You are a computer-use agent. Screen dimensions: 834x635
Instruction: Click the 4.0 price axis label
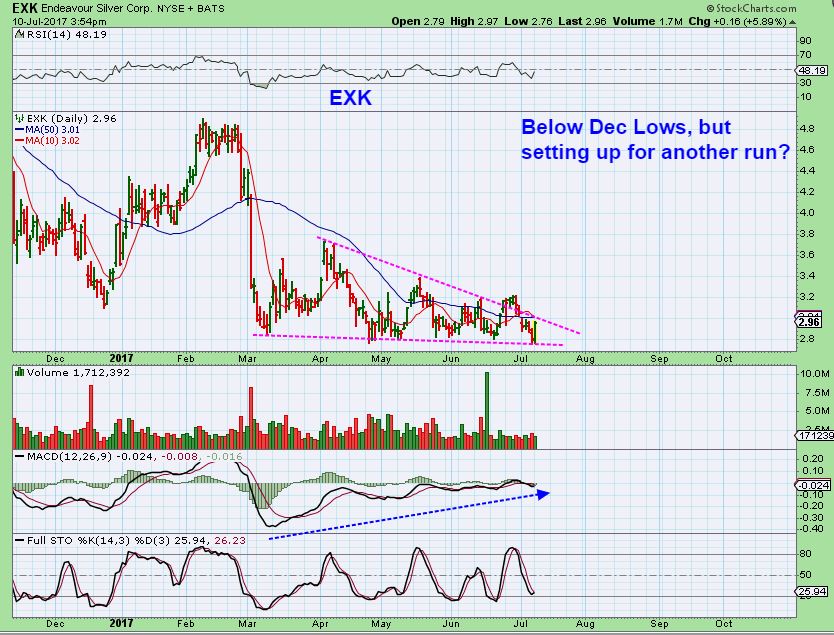(x=806, y=213)
